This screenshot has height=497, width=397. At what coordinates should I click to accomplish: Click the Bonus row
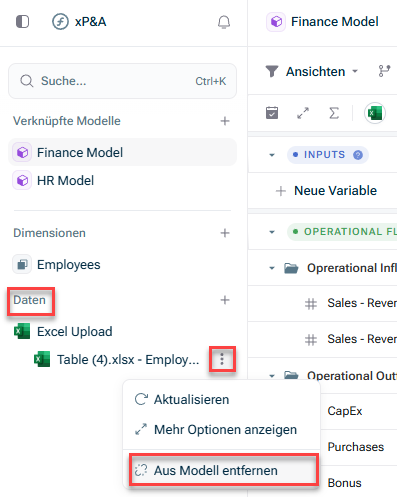pyautogui.click(x=359, y=482)
